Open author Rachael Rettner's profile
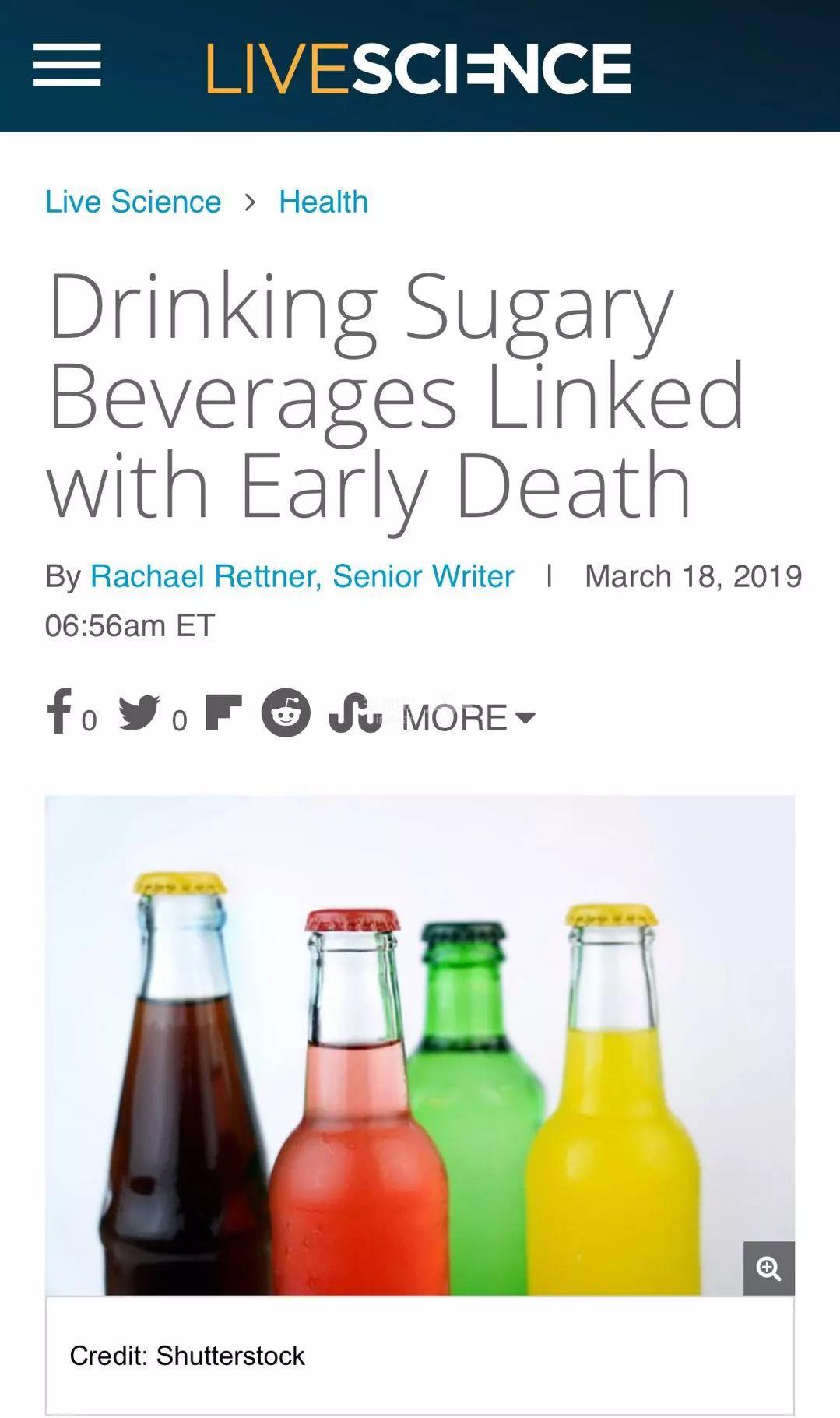Screen dimensions: 840x1418 coord(302,576)
